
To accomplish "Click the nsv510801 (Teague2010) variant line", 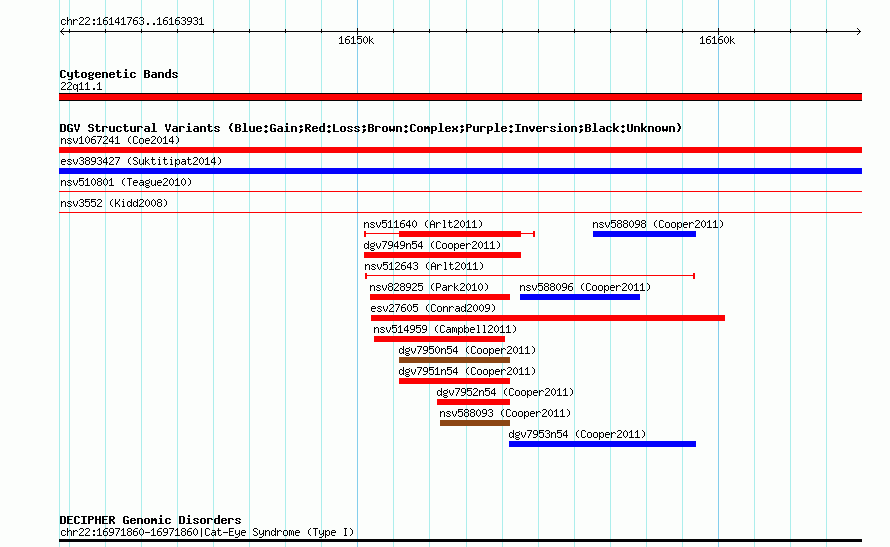I will 460,192.
